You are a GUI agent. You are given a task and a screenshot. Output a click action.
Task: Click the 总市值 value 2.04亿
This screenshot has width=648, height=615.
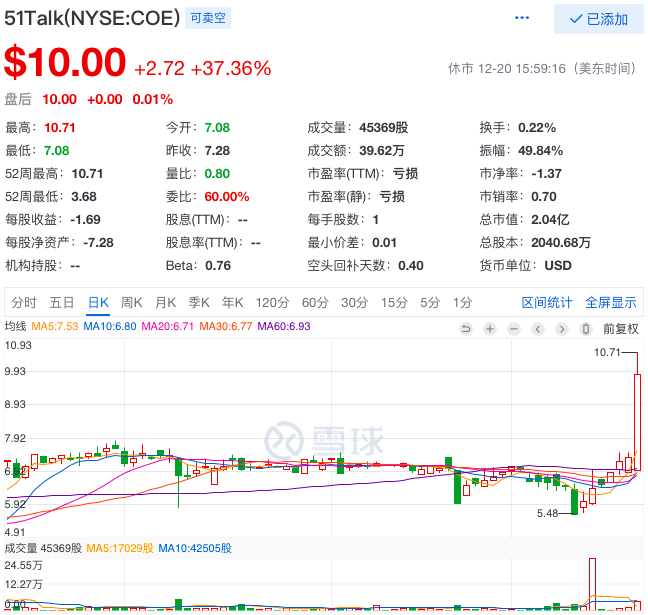(550, 219)
